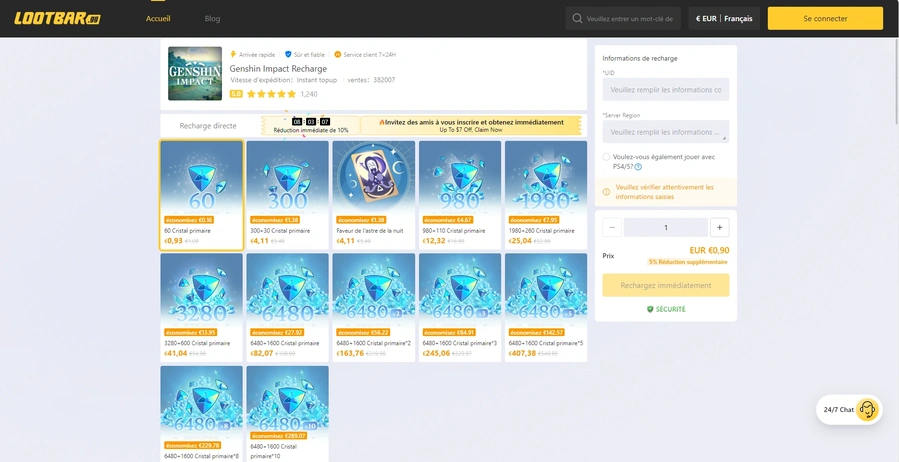
Task: Open the EUR / Français currency-language selector
Action: pos(724,18)
